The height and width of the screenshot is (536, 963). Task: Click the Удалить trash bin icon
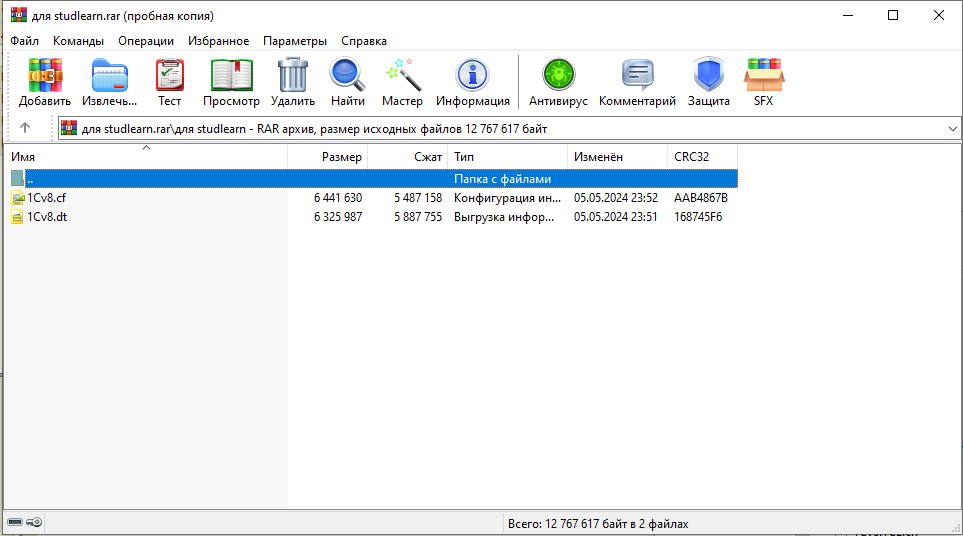click(x=293, y=76)
